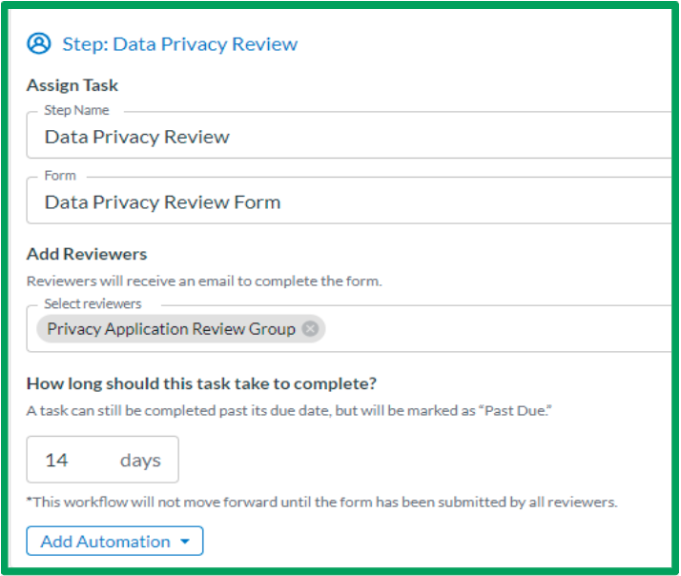Image resolution: width=681 pixels, height=576 pixels.
Task: Click the workflow will not move forward note
Action: tap(322, 502)
